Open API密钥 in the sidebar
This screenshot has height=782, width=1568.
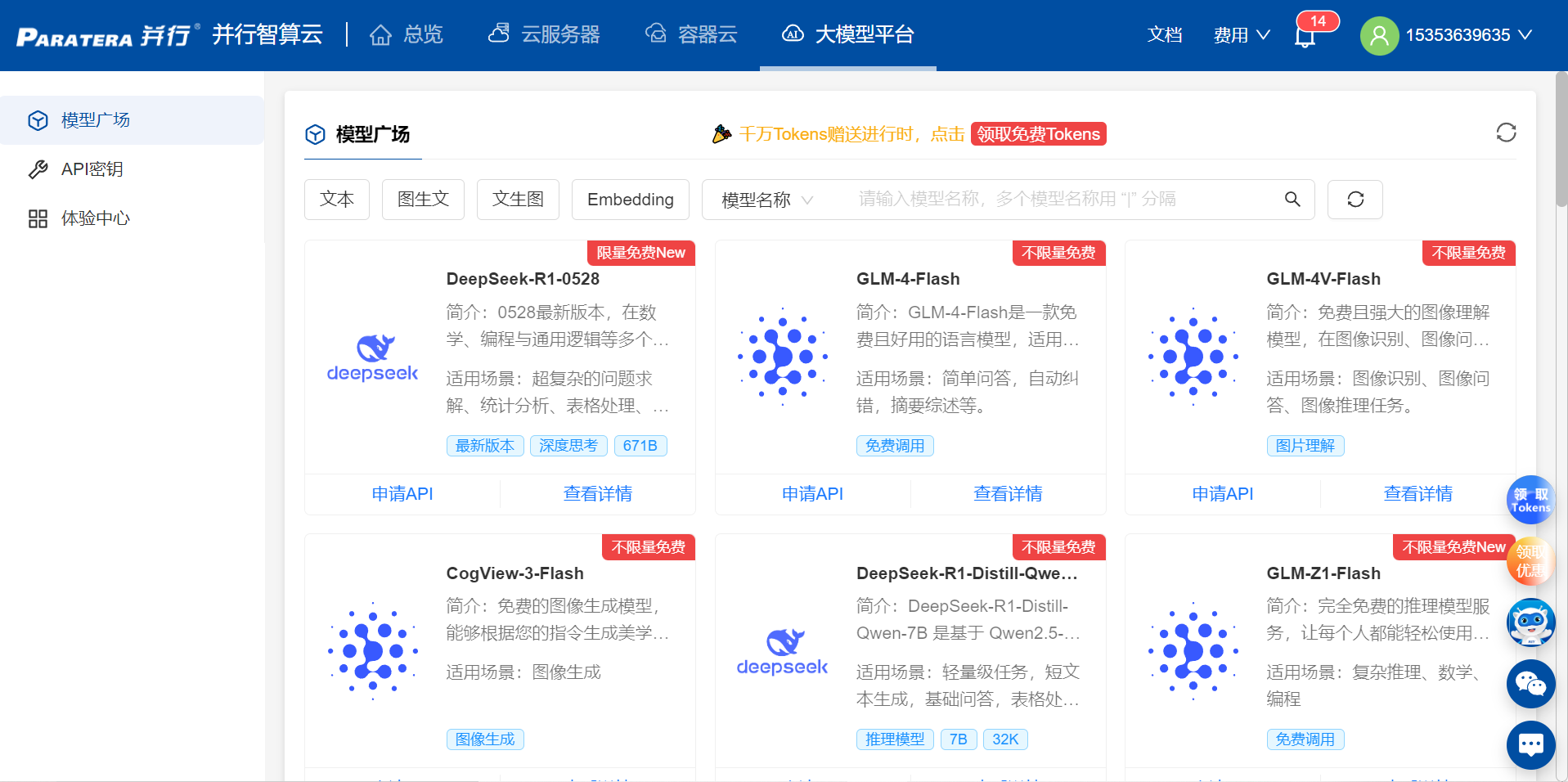[132, 169]
